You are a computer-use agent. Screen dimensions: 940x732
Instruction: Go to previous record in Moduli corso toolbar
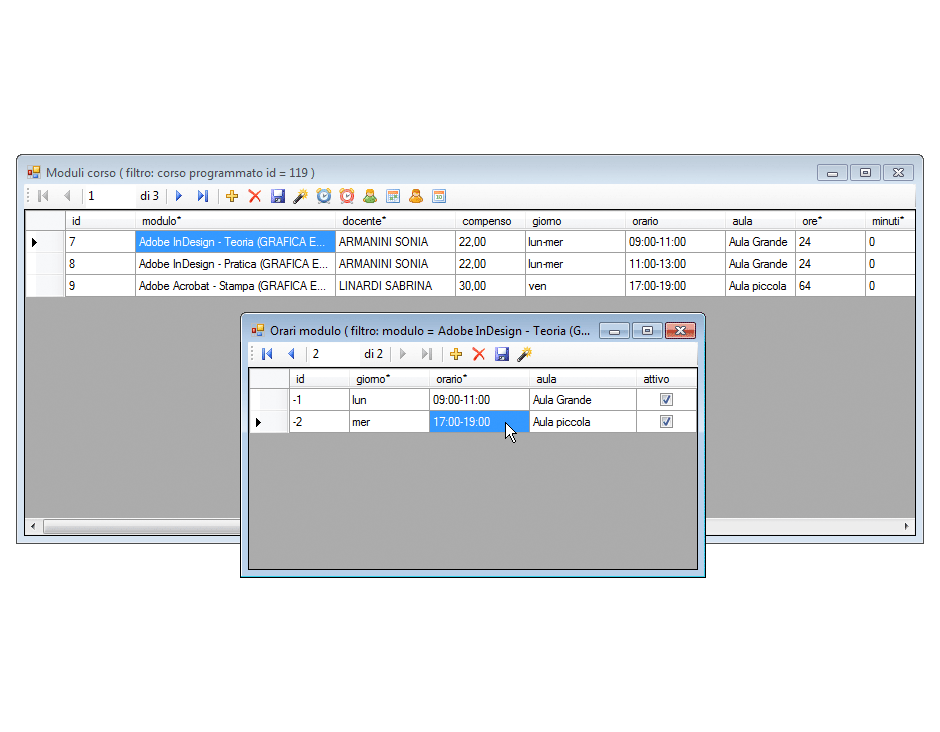67,196
